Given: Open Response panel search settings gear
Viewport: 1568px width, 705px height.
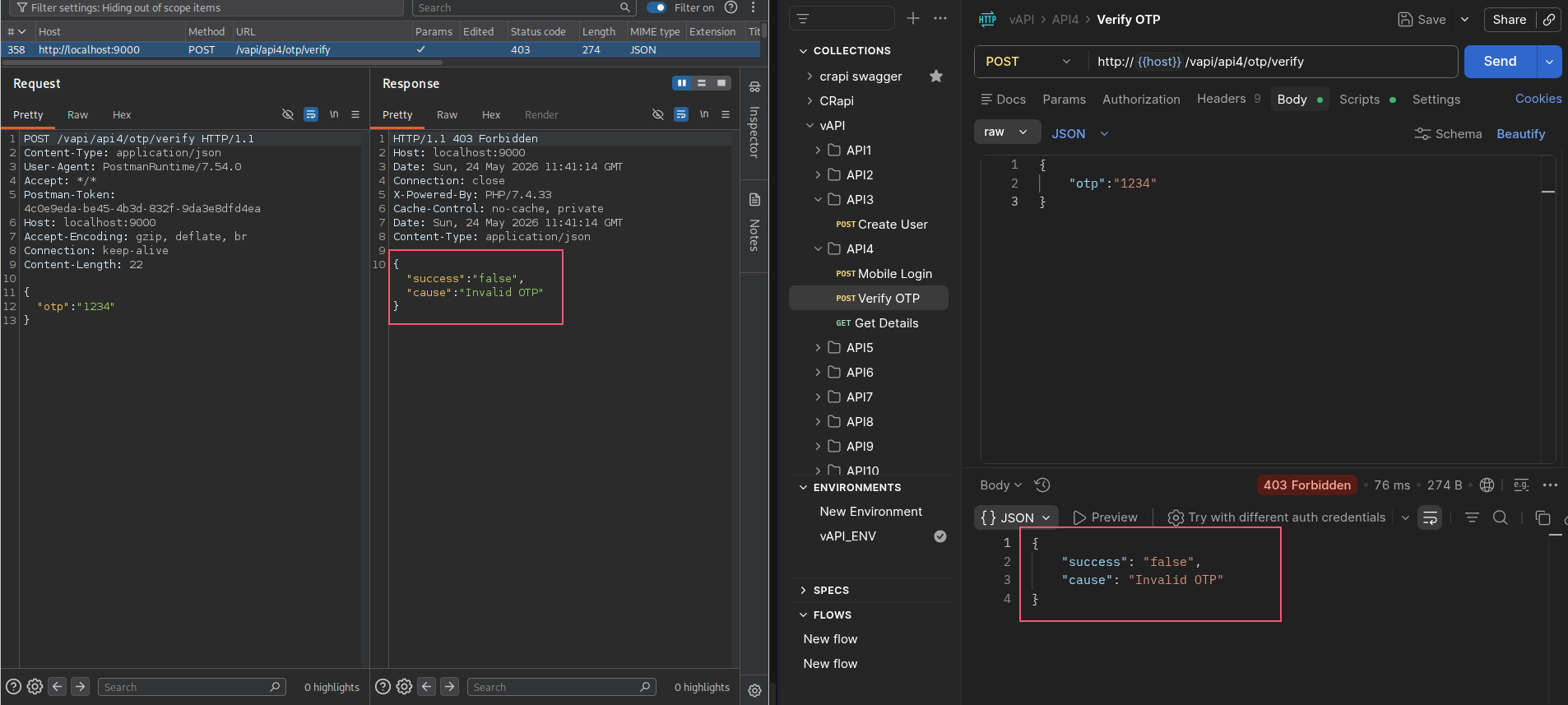Looking at the screenshot, I should [x=404, y=686].
